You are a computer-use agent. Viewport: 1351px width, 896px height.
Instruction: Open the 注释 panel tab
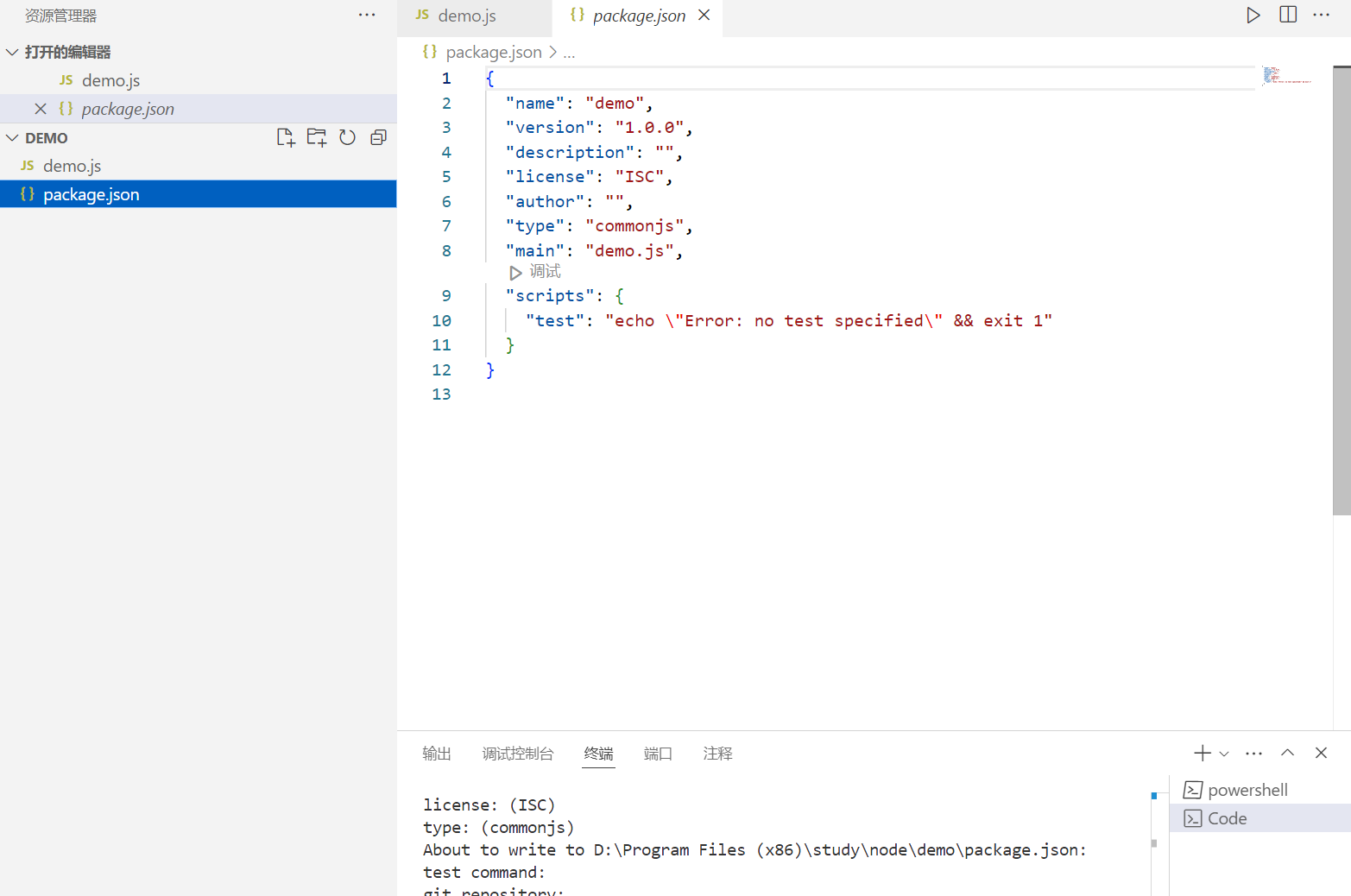click(717, 754)
